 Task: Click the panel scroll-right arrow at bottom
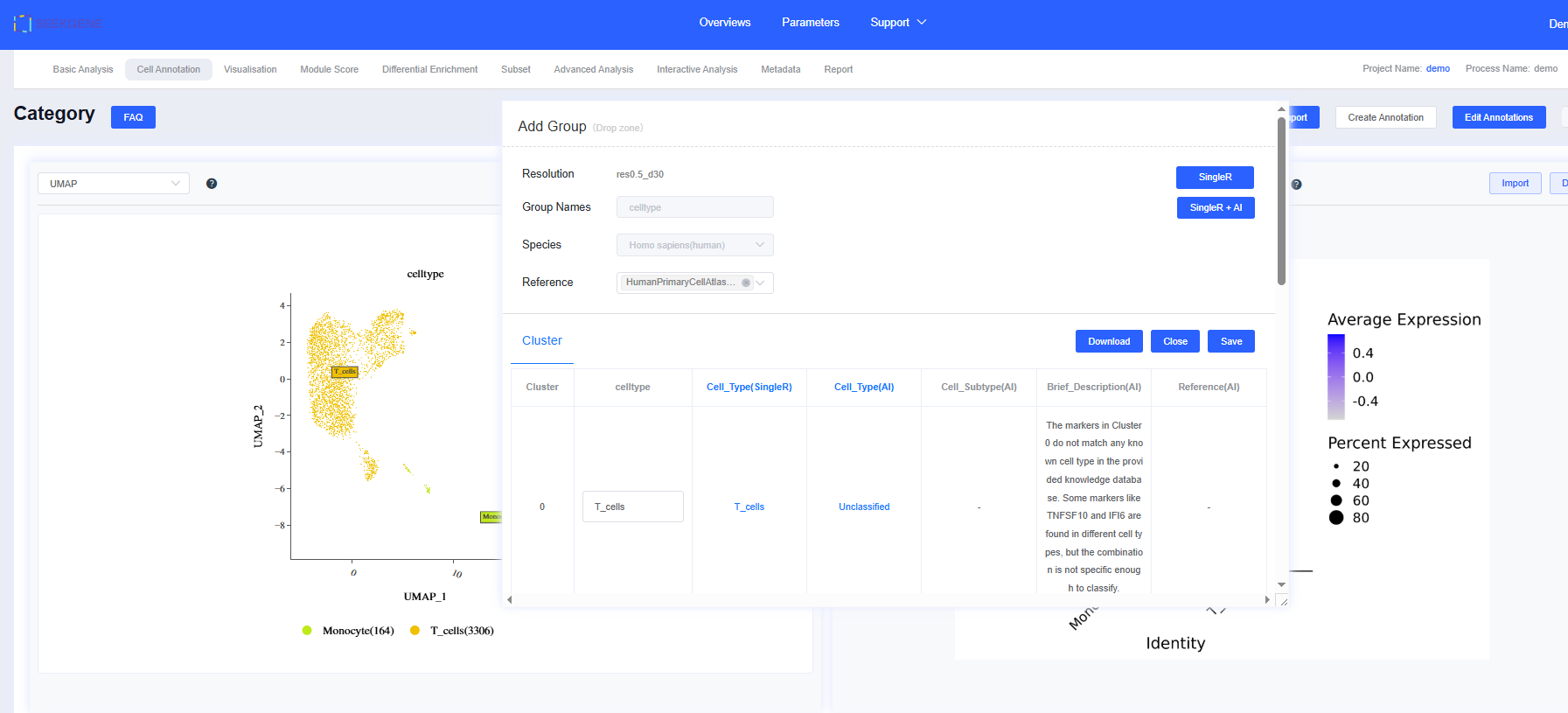(x=1266, y=600)
